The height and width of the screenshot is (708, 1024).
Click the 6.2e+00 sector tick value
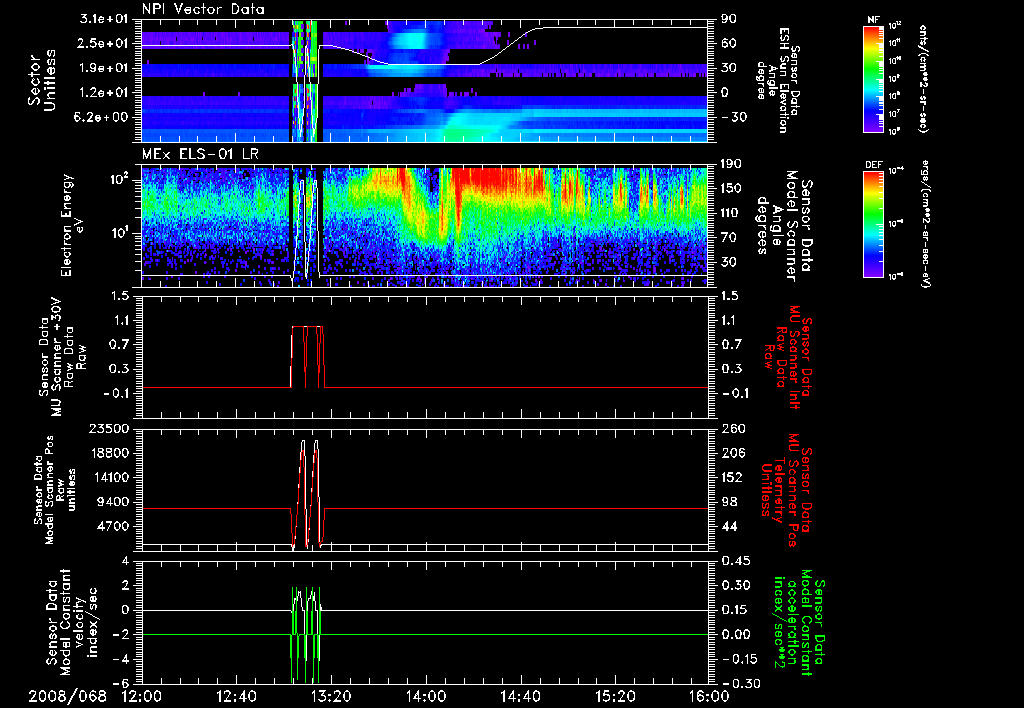[103, 117]
